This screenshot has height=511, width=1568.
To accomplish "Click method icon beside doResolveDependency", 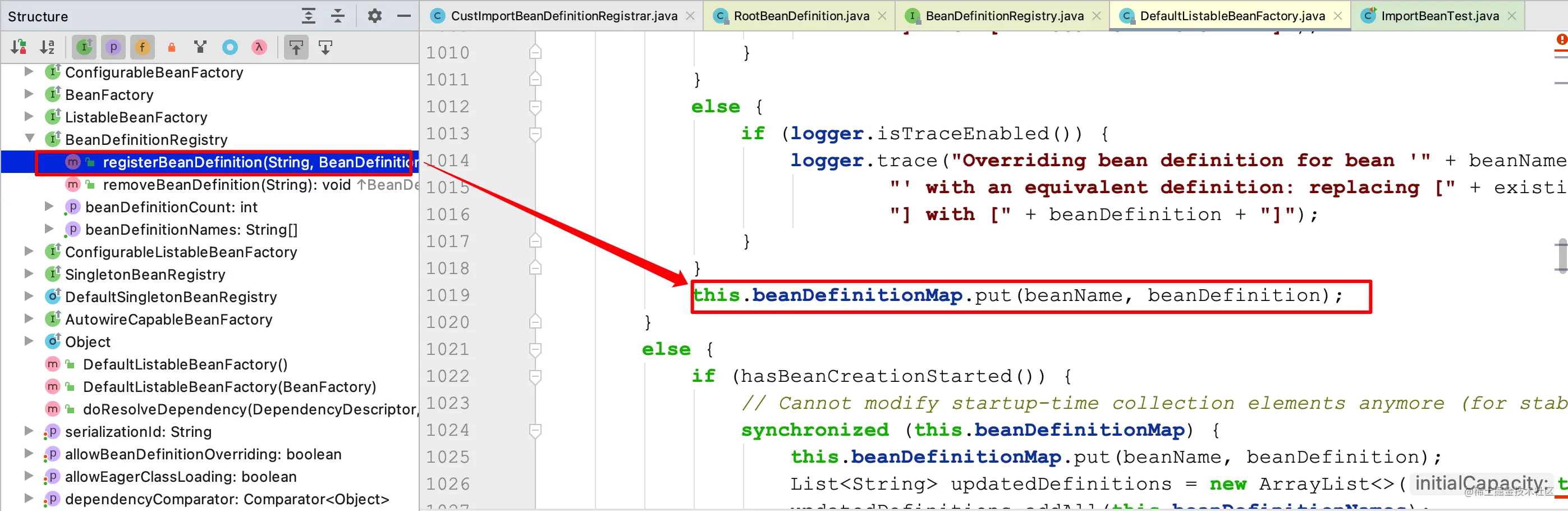I will click(53, 409).
